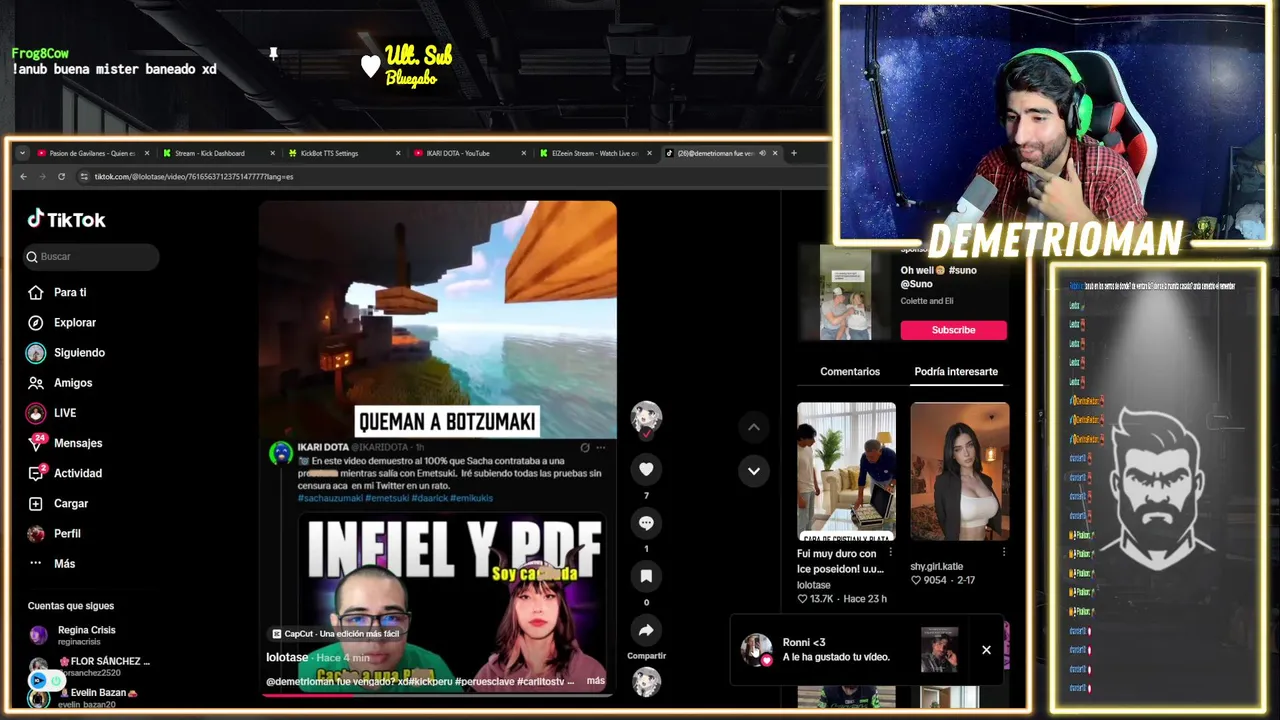The height and width of the screenshot is (720, 1280).
Task: Open the browser tab search dropdown
Action: coord(22,154)
